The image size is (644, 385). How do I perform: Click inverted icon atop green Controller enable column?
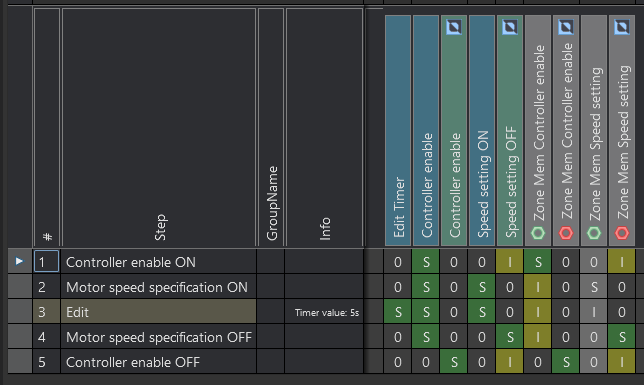(x=454, y=27)
